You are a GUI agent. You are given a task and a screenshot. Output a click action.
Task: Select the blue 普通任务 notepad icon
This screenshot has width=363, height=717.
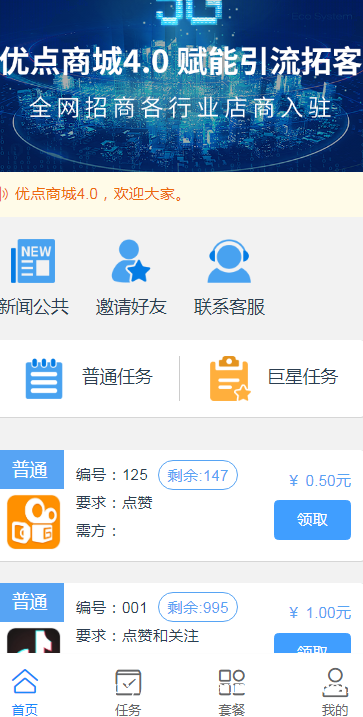44,379
